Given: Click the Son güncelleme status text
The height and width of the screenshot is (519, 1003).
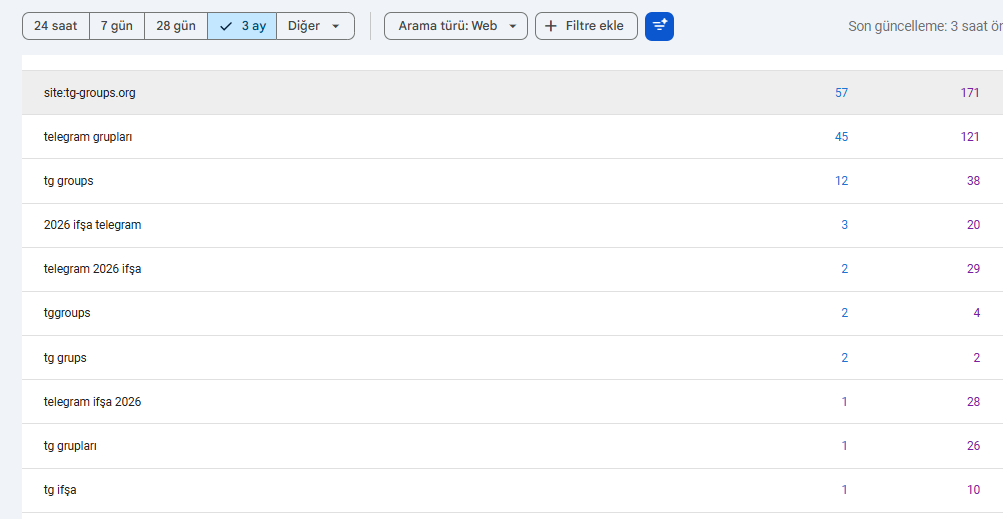Looking at the screenshot, I should coord(925,26).
